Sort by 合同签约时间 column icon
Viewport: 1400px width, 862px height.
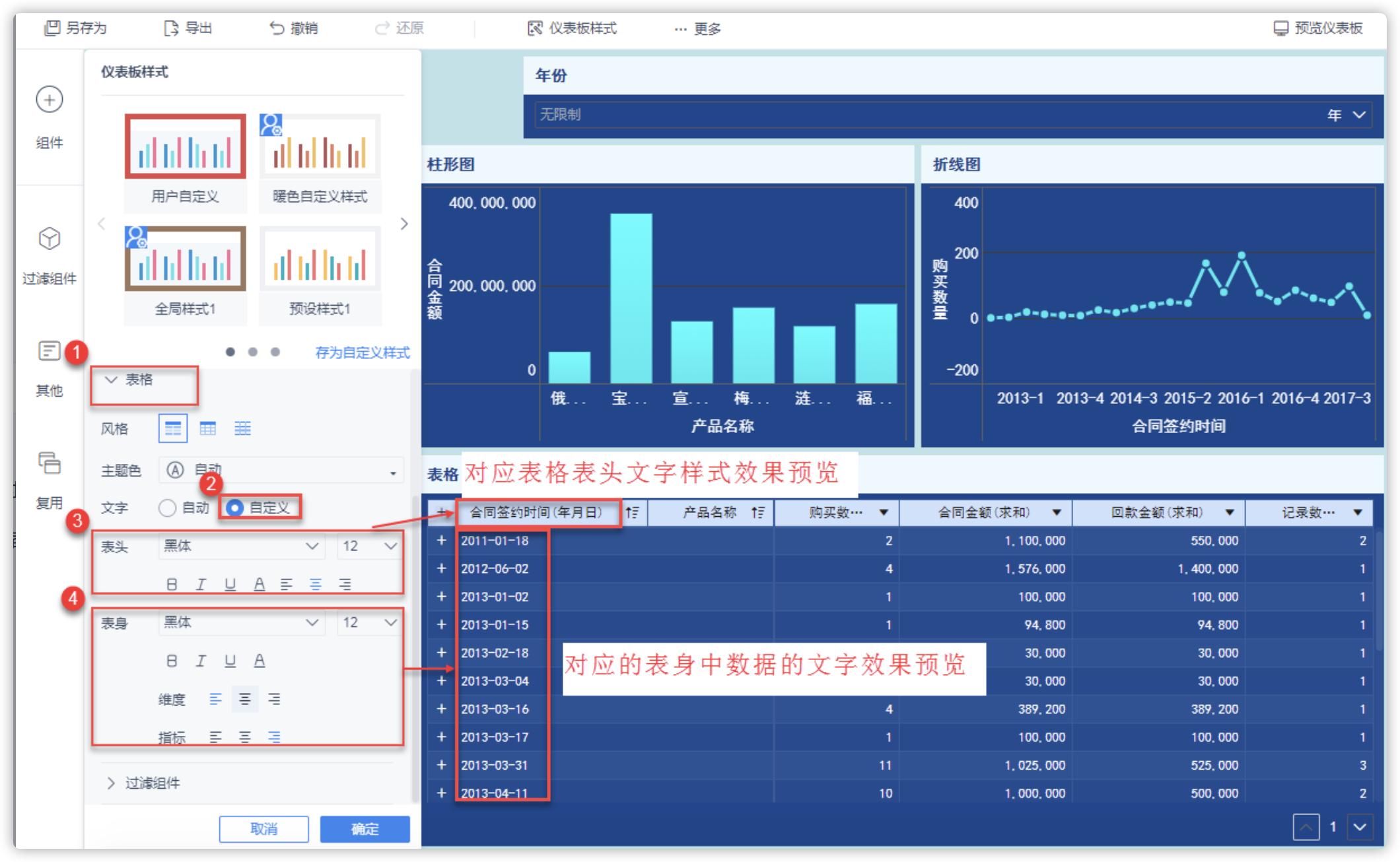pyautogui.click(x=633, y=513)
